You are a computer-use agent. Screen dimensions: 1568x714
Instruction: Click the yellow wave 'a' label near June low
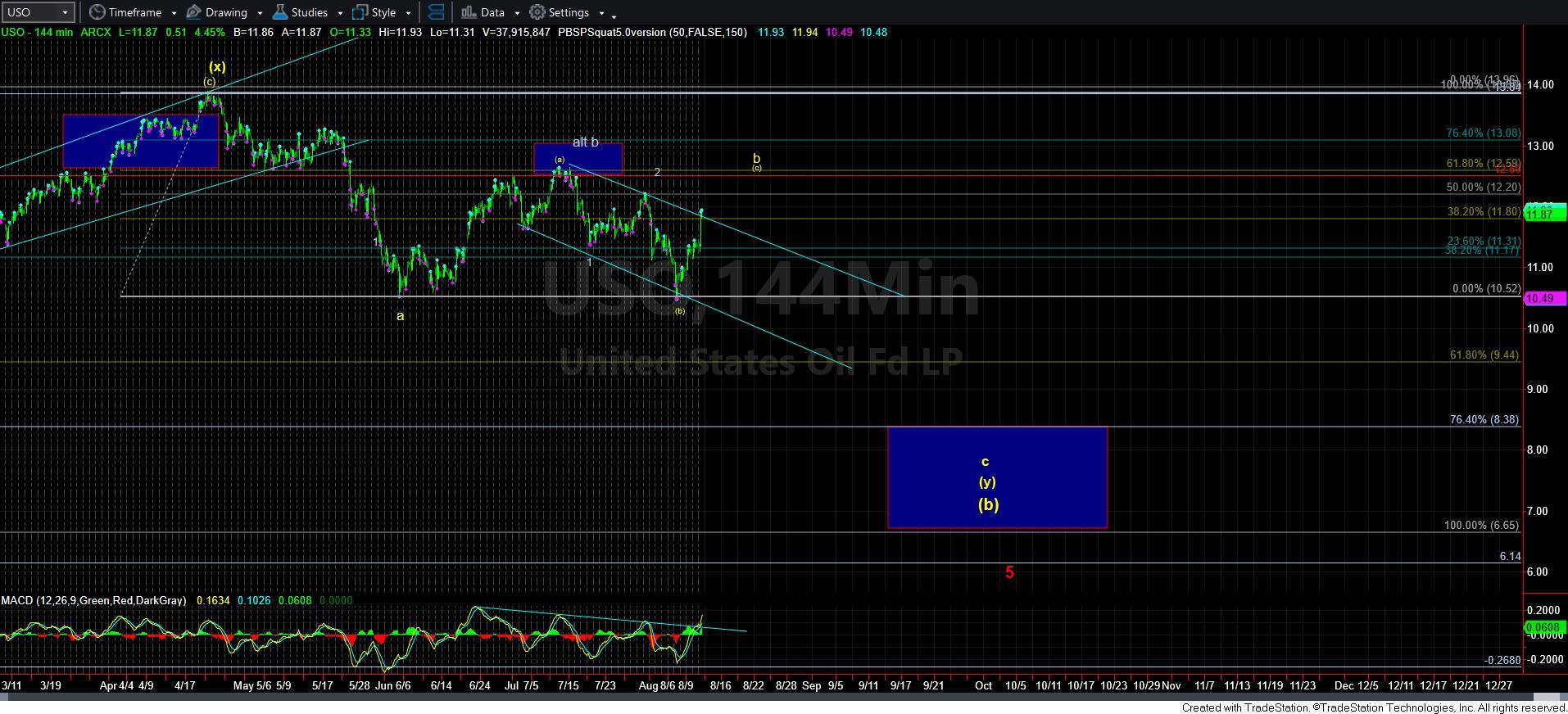click(401, 316)
